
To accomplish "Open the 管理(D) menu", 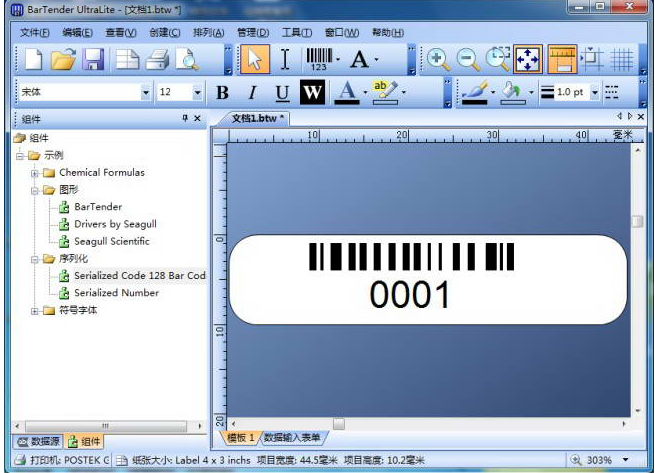I will (x=253, y=33).
